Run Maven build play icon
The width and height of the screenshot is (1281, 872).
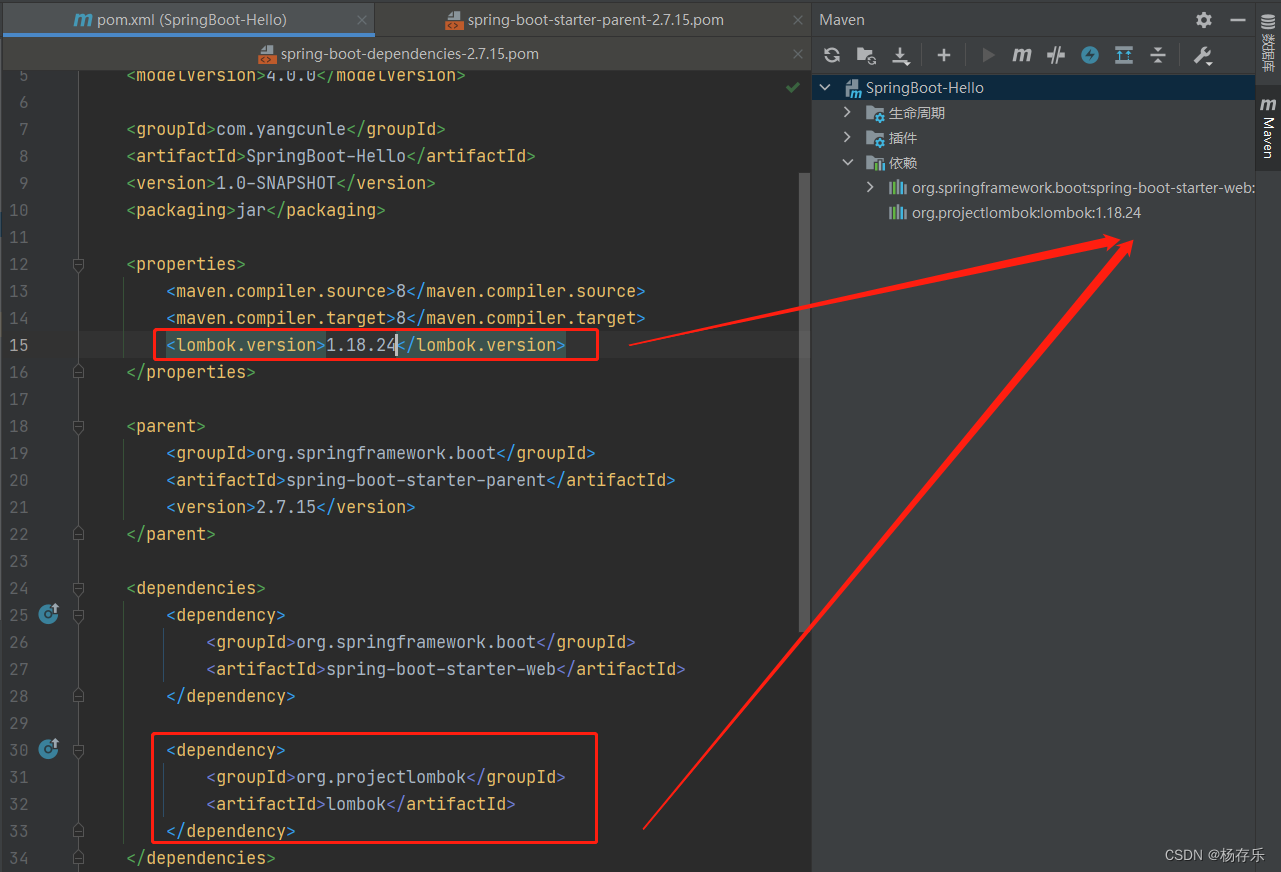coord(988,55)
